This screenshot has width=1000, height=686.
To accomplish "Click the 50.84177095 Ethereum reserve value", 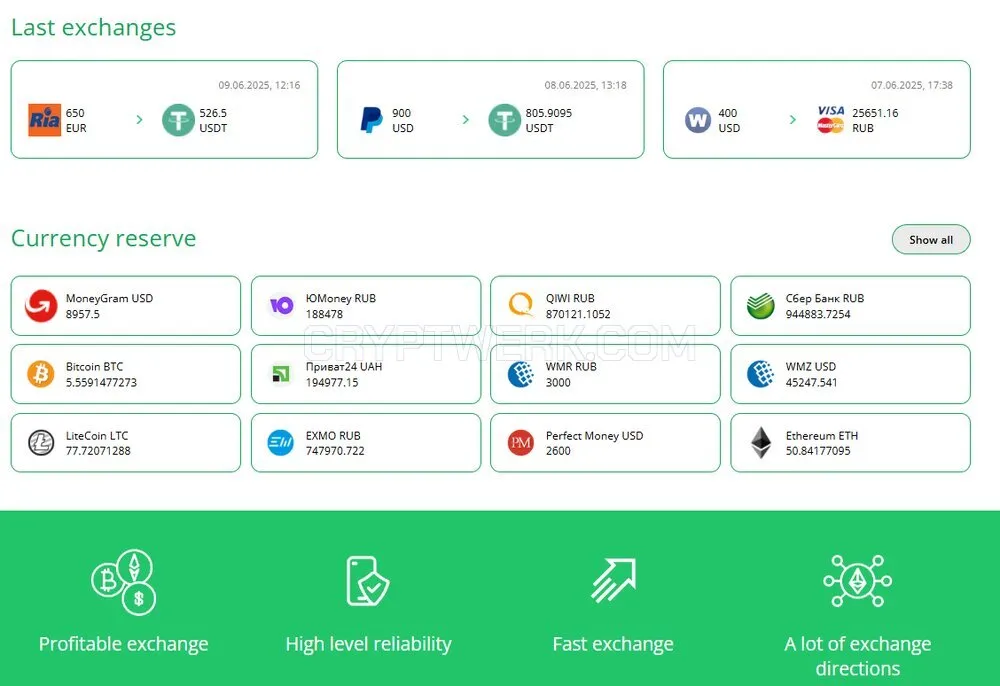I will coord(818,451).
